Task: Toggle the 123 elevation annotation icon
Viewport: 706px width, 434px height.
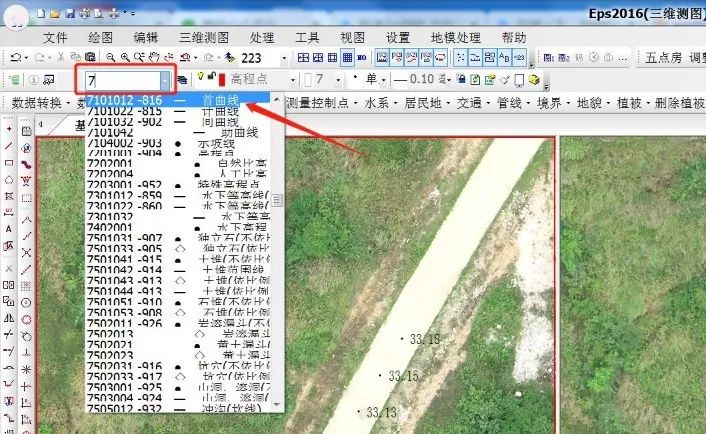Action: pos(519,58)
